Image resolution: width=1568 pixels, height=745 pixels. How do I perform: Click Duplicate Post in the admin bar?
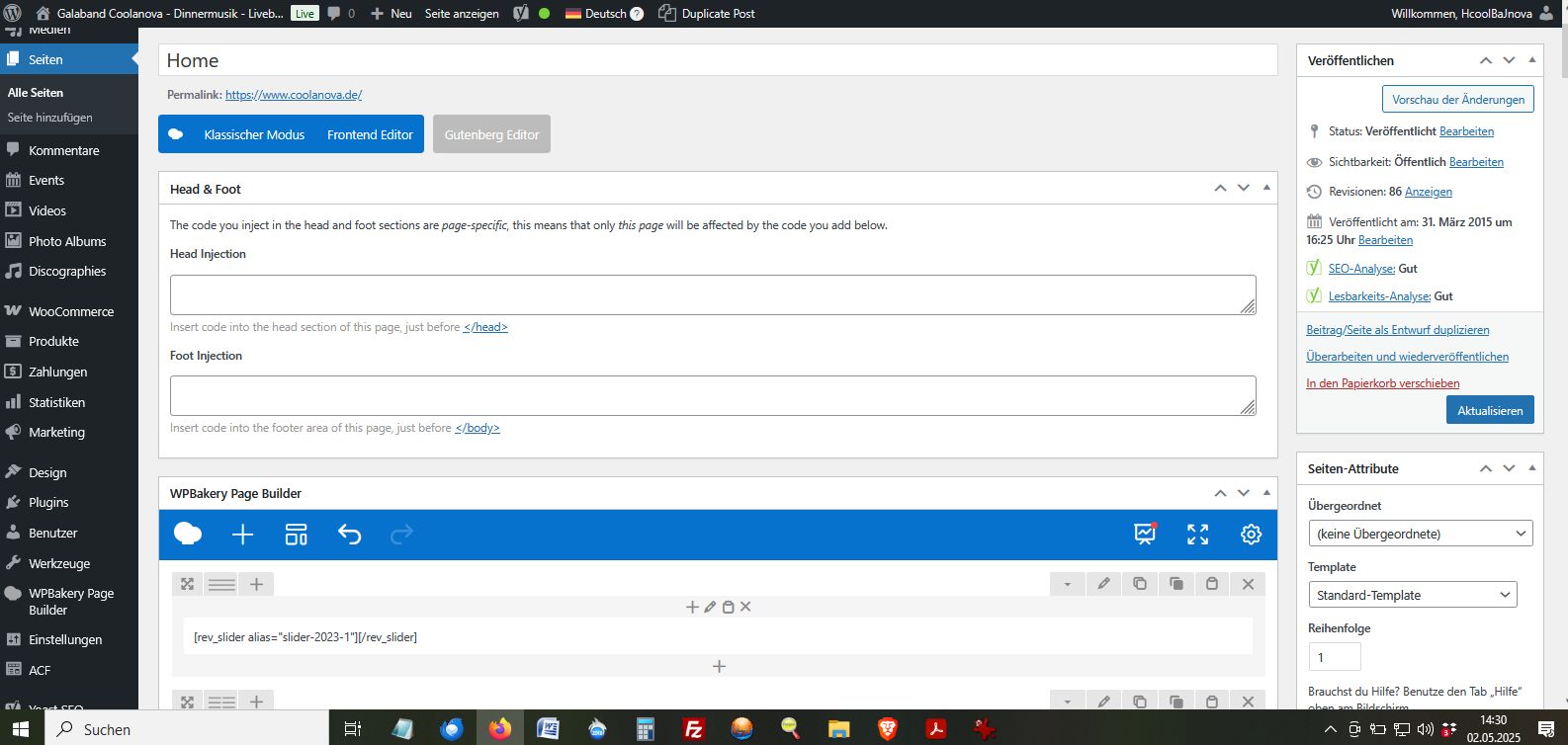[x=707, y=14]
